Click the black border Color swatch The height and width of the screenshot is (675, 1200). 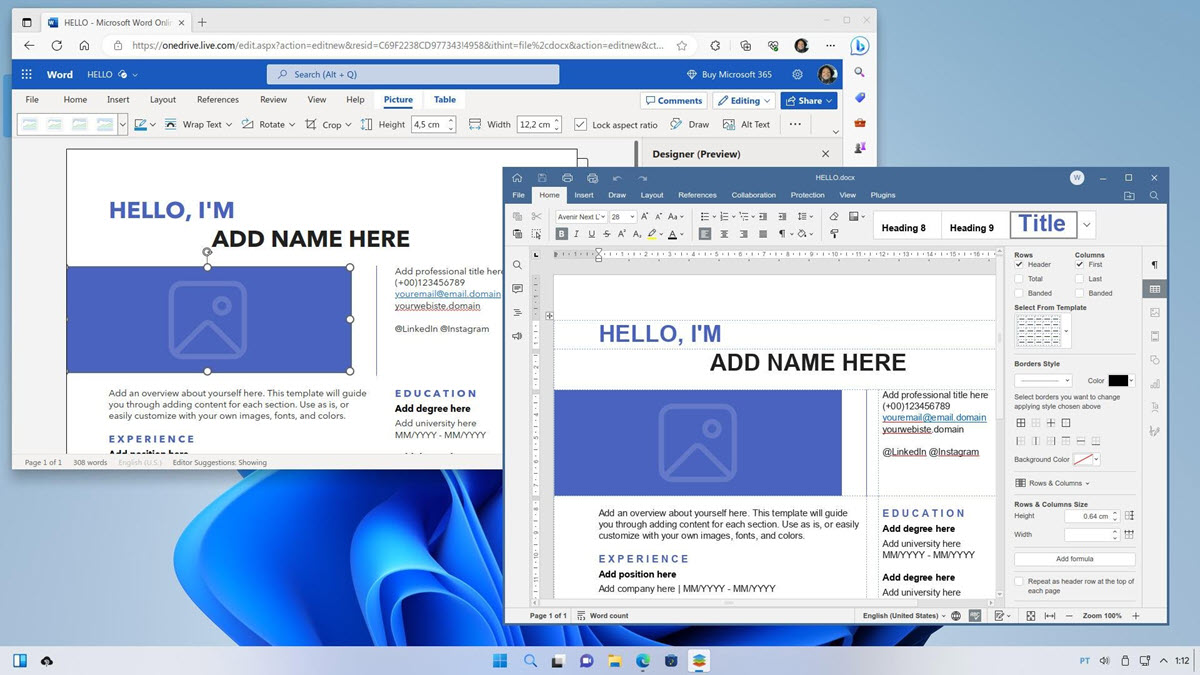pyautogui.click(x=1119, y=380)
